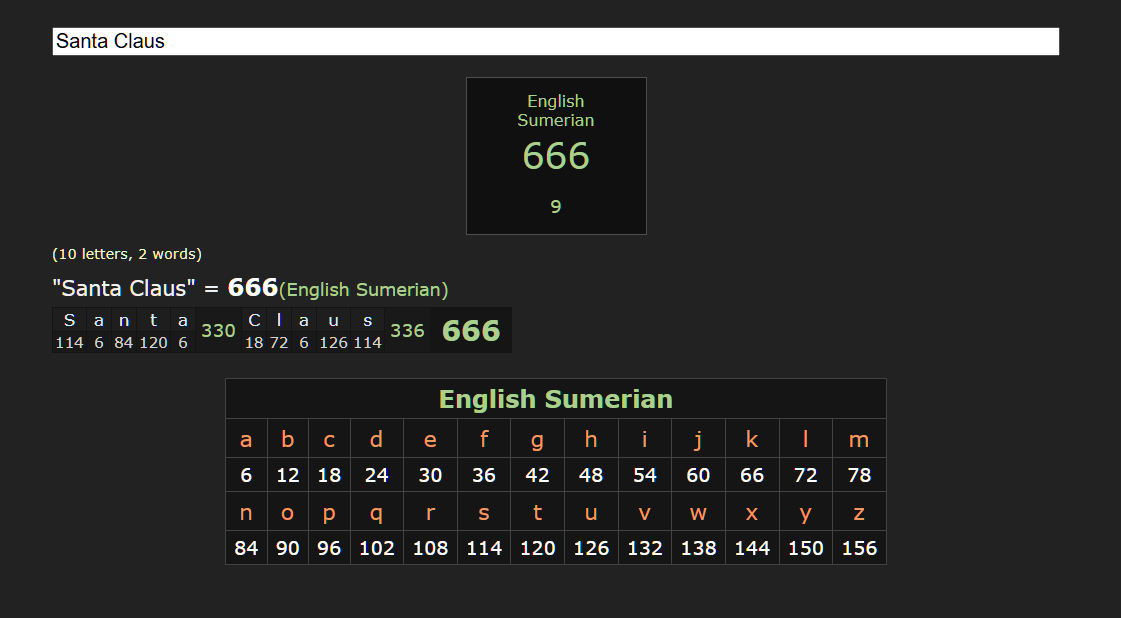Viewport: 1121px width, 618px height.
Task: Click value 96 in the cipher chart
Action: coord(329,548)
